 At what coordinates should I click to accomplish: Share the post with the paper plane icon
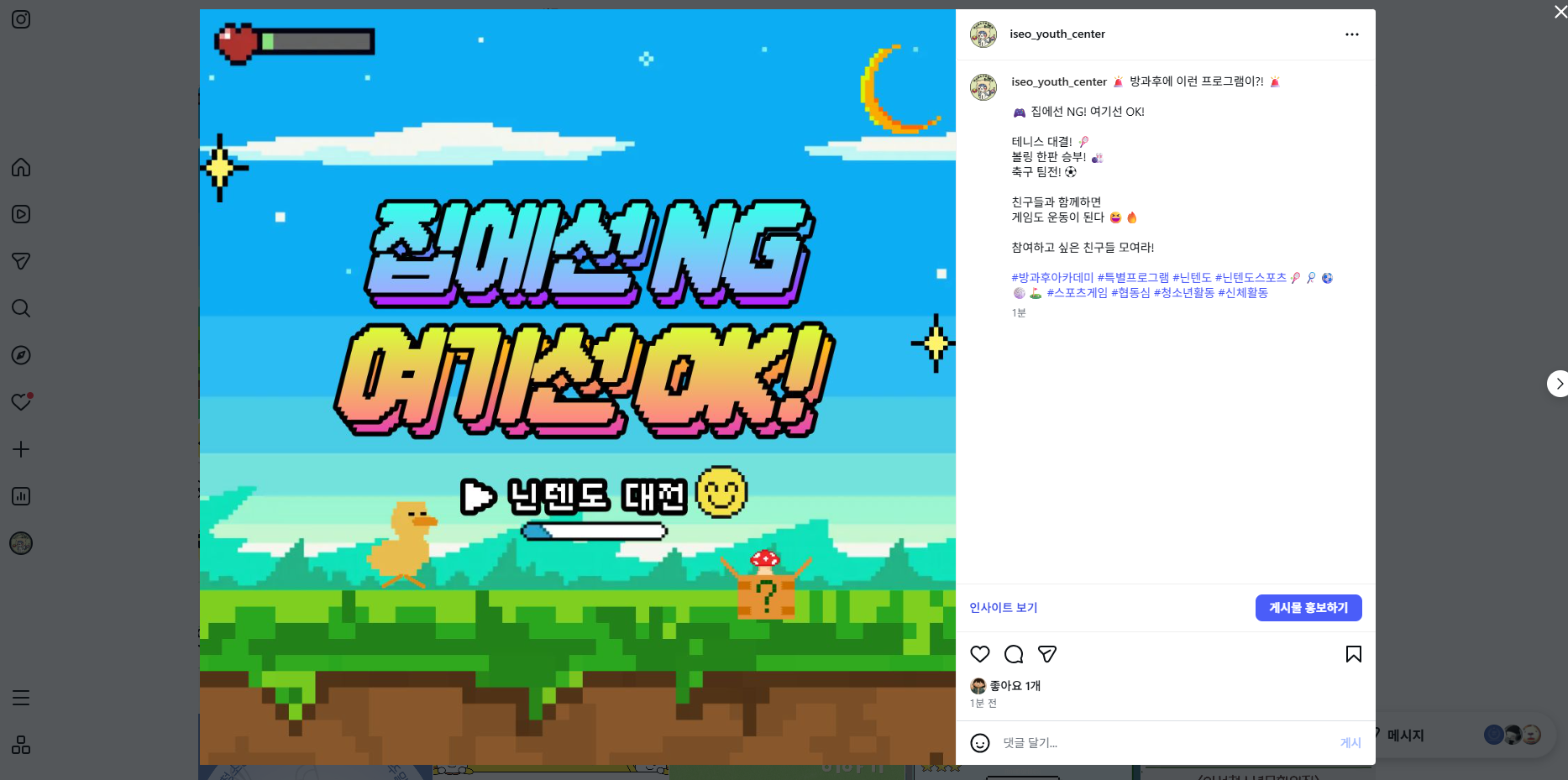coord(1047,653)
